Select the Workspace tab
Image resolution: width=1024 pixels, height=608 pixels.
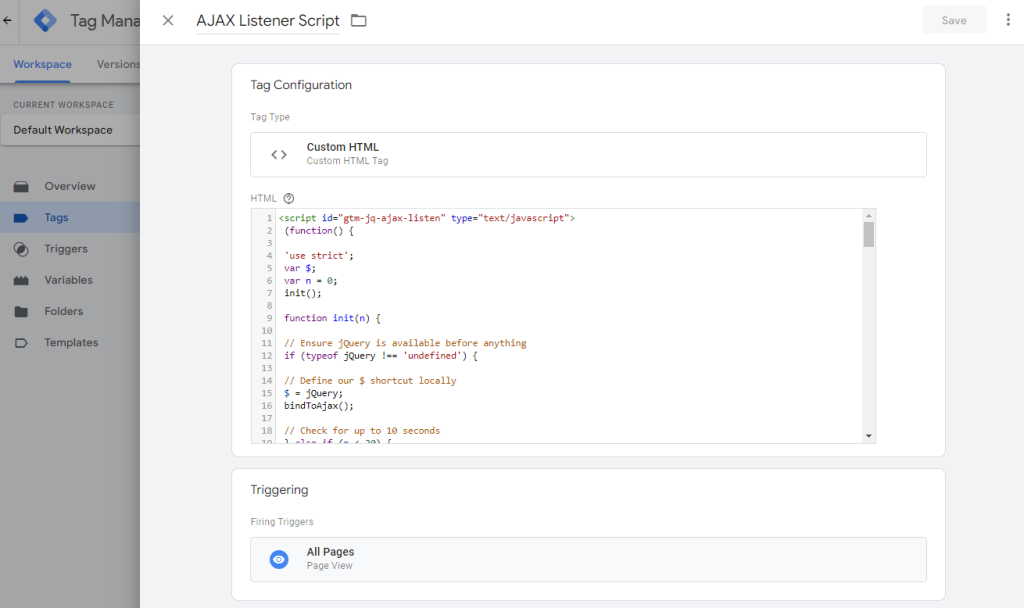point(41,64)
